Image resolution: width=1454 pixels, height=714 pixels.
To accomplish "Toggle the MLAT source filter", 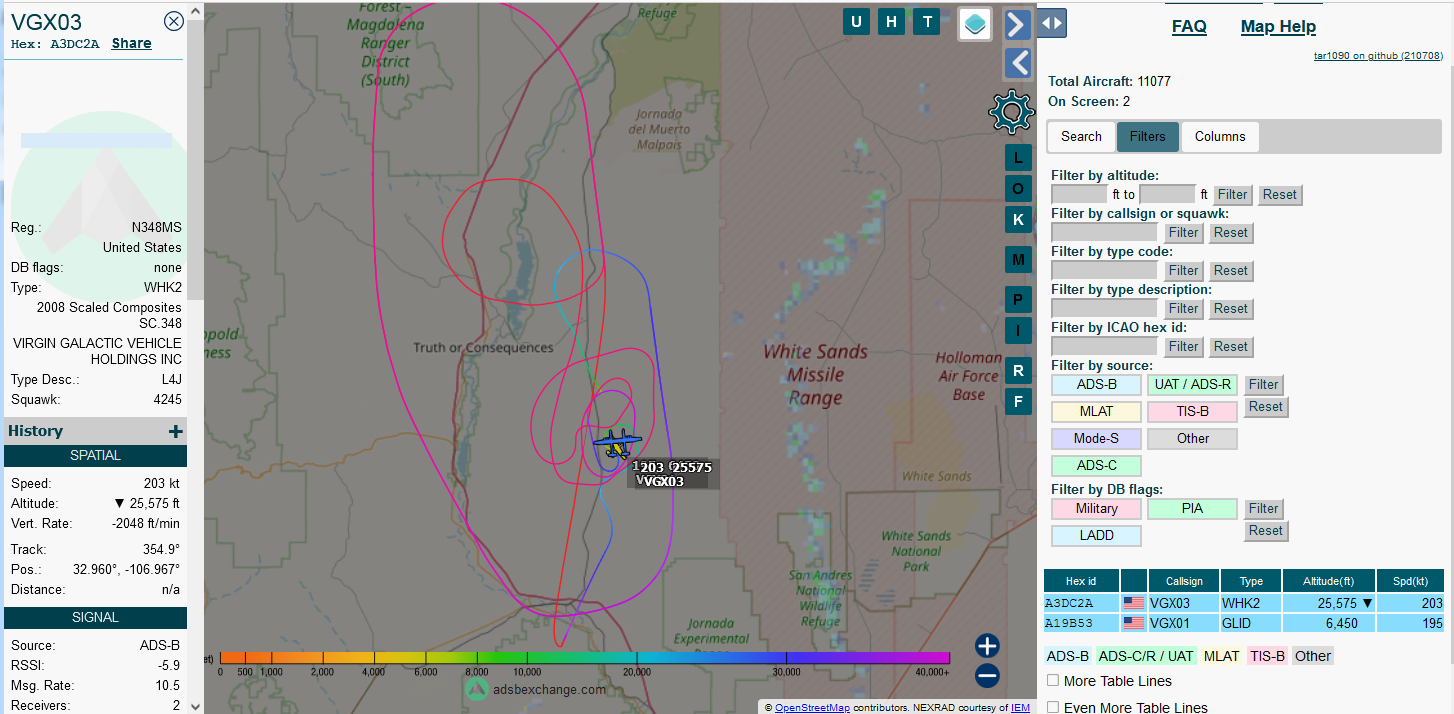I will click(1096, 412).
